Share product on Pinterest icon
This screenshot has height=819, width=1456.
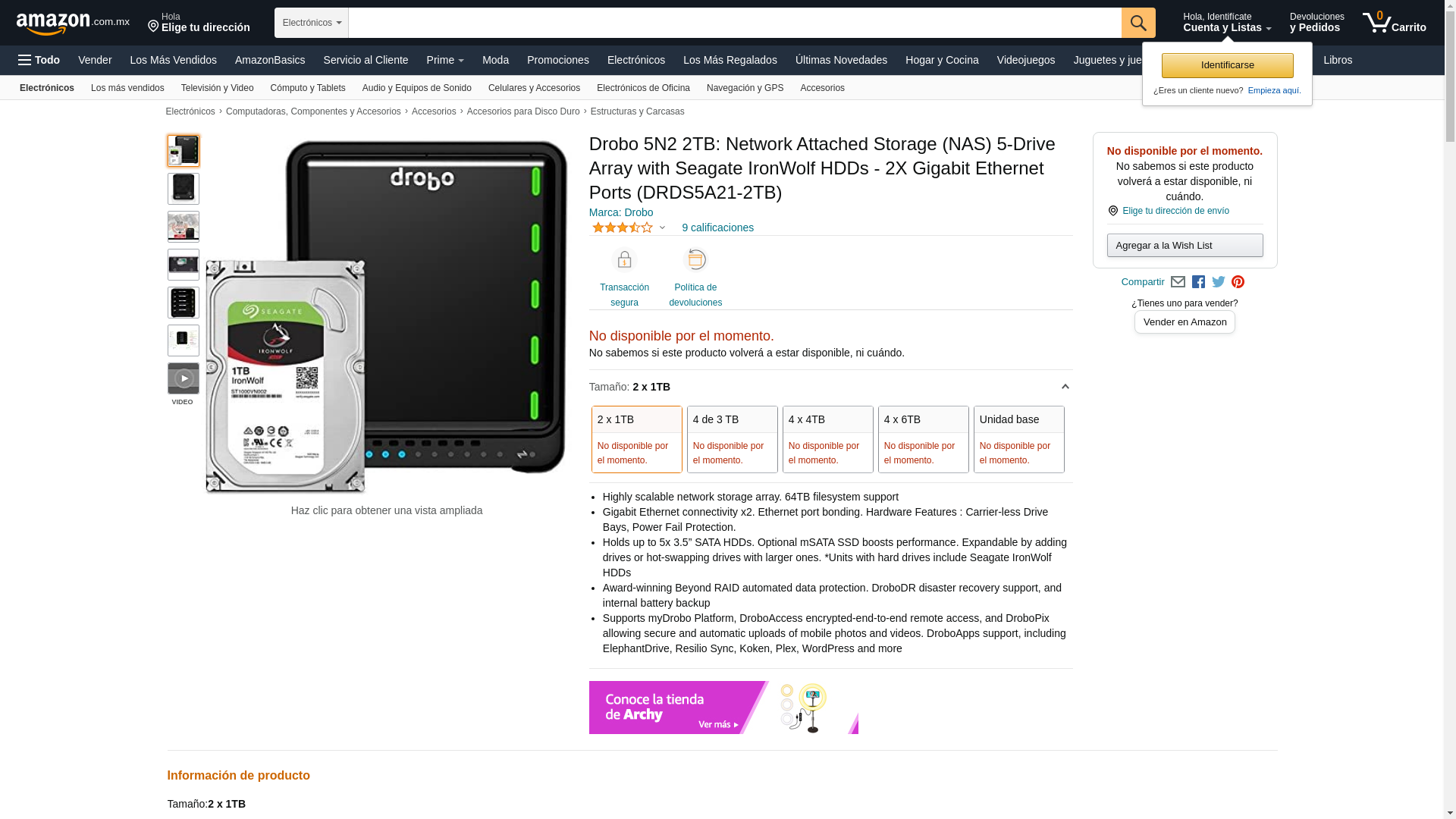pos(1238,282)
